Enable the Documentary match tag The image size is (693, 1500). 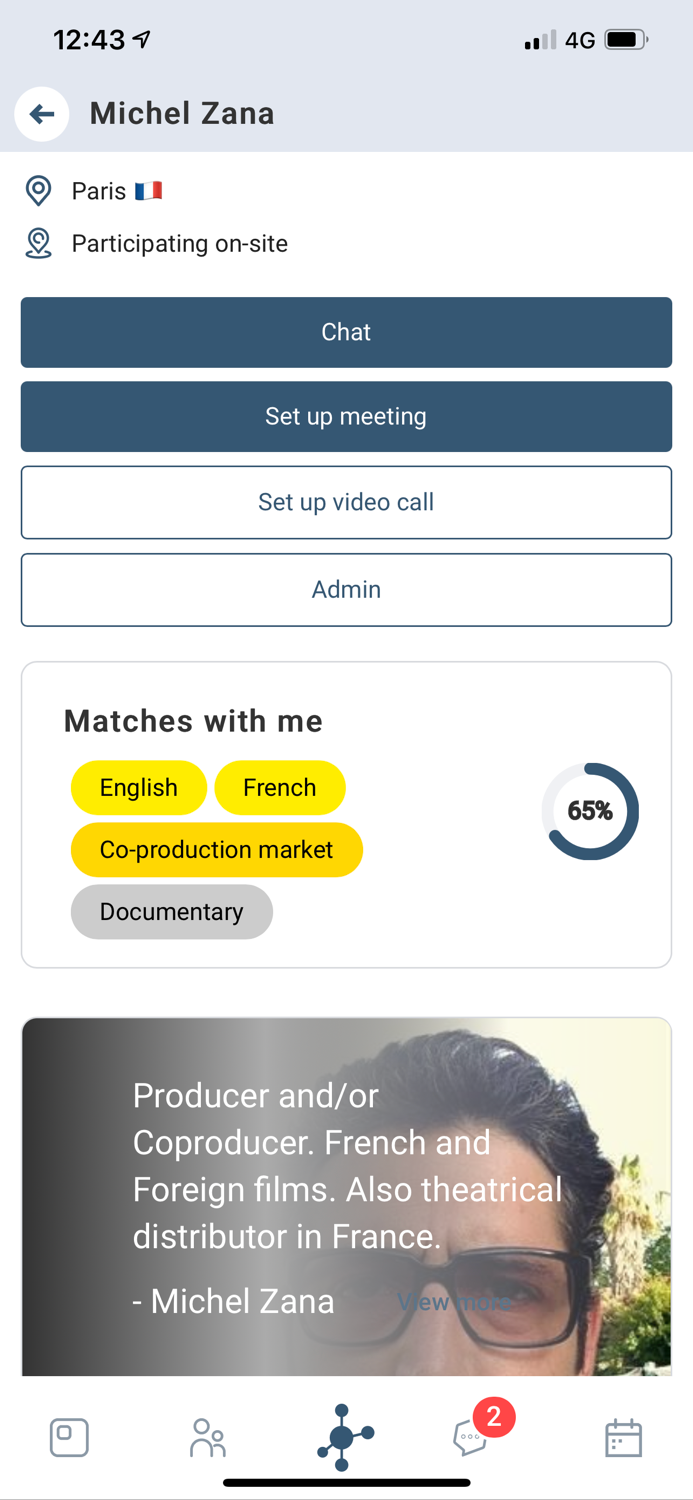tap(171, 911)
